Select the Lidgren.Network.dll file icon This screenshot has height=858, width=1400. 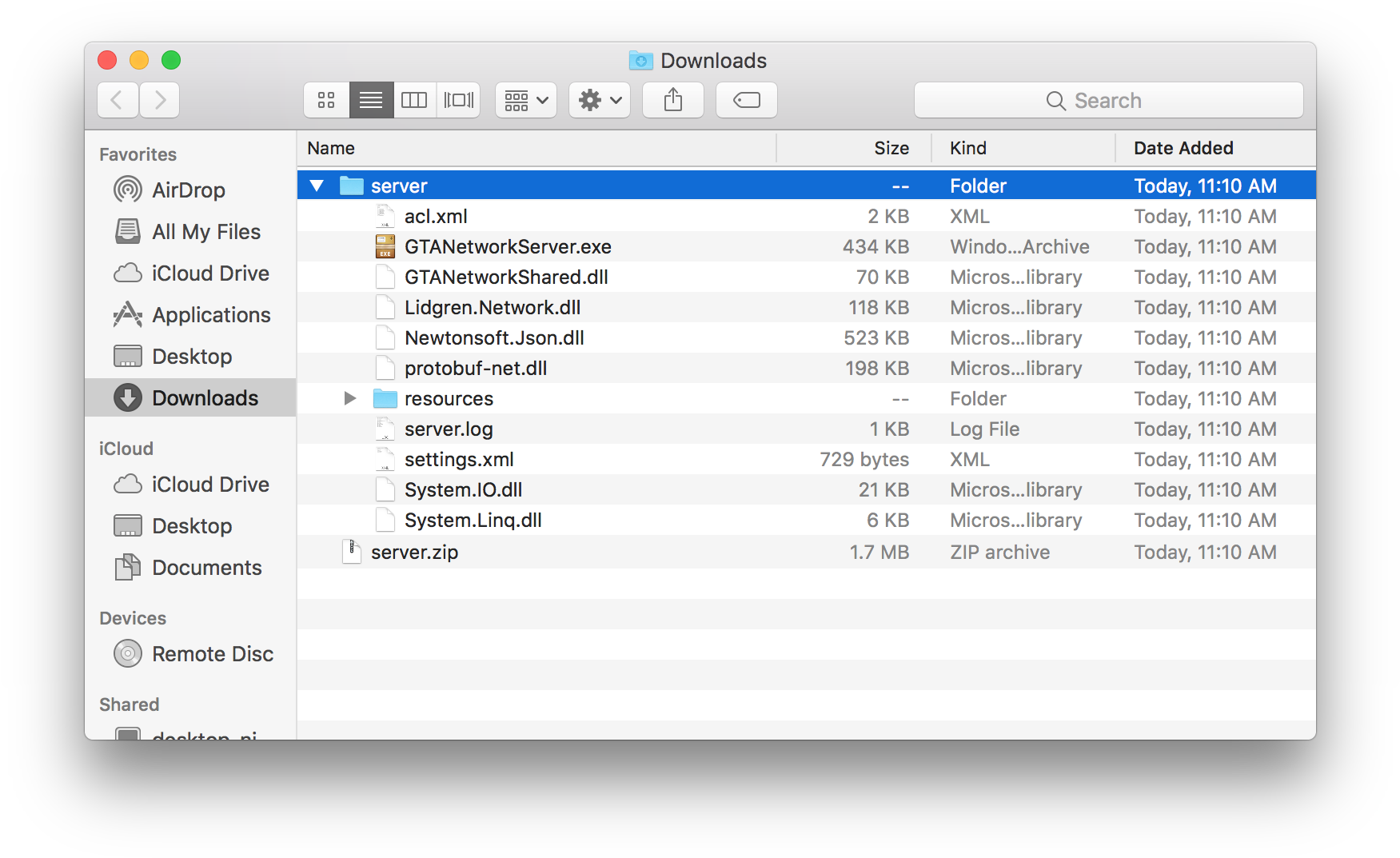click(x=385, y=307)
